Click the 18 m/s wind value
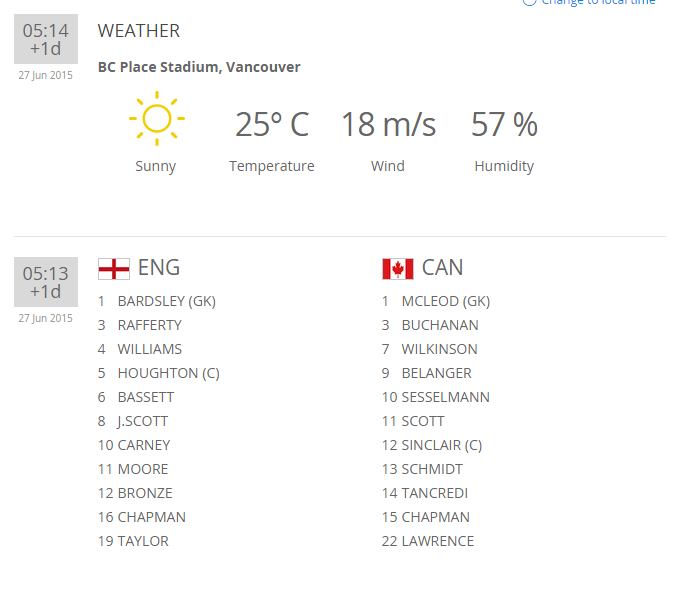The height and width of the screenshot is (593, 674). (x=388, y=125)
